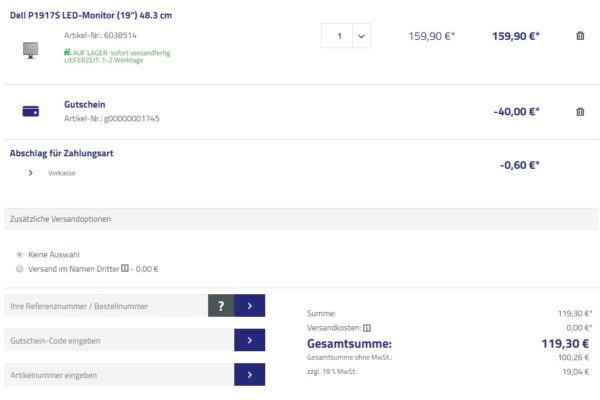Delete the Dell monitor from cart
Image resolution: width=600 pixels, height=400 pixels.
point(580,36)
